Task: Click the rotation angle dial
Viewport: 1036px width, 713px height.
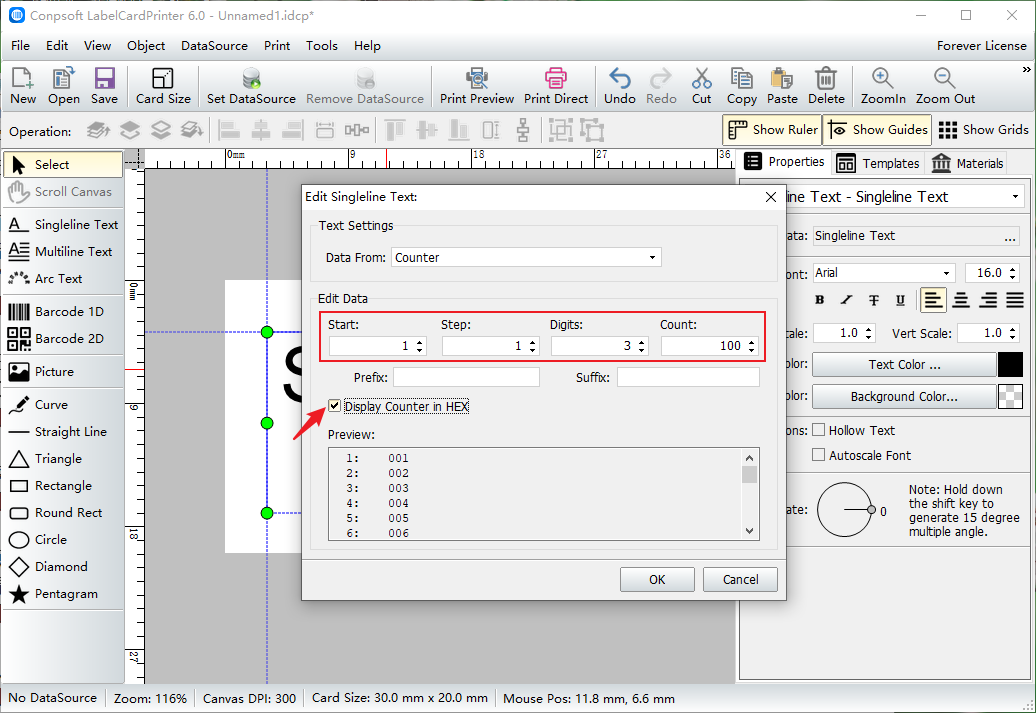Action: [x=845, y=509]
